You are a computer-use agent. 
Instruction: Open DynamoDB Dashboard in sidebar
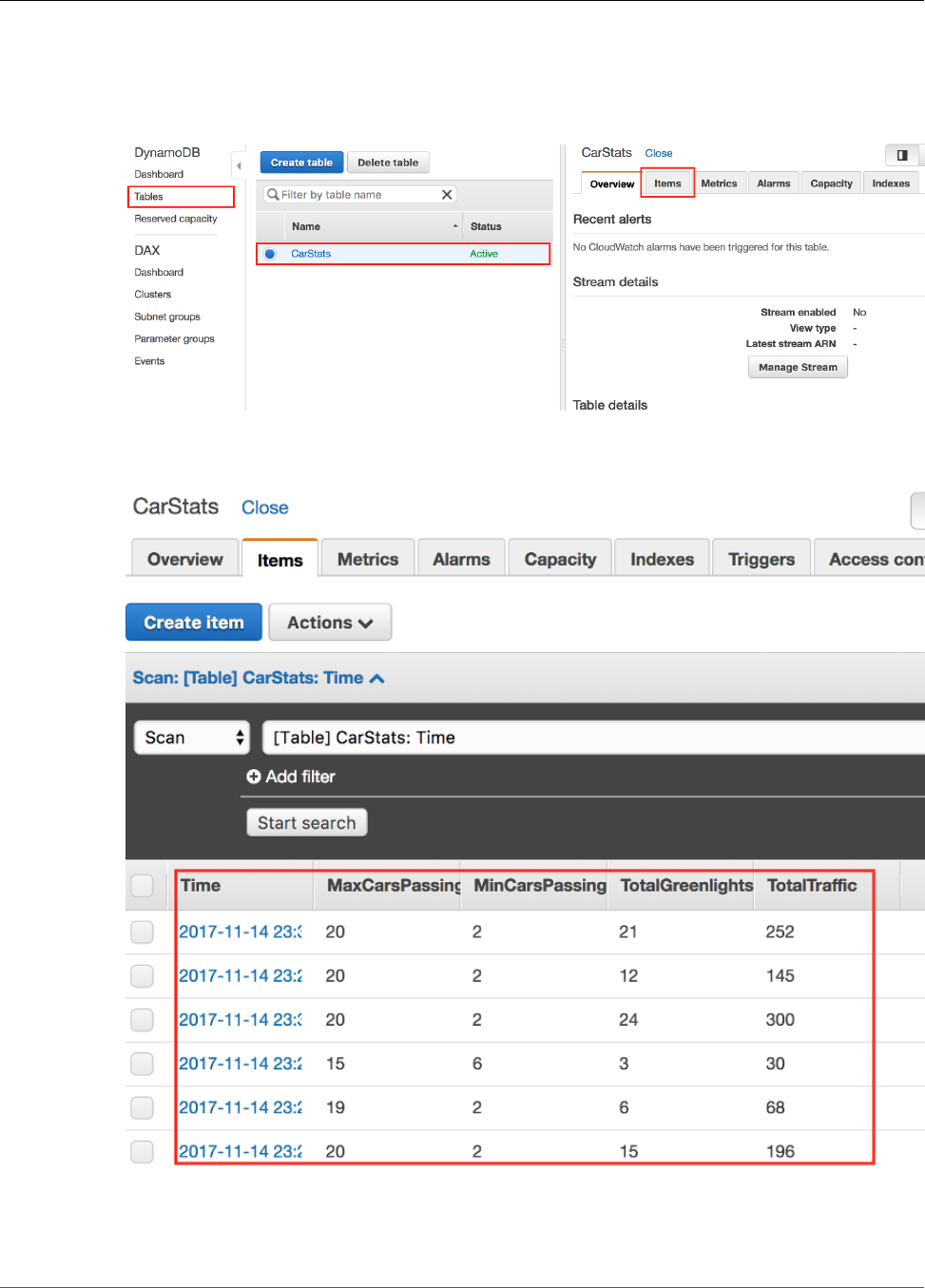pyautogui.click(x=159, y=174)
